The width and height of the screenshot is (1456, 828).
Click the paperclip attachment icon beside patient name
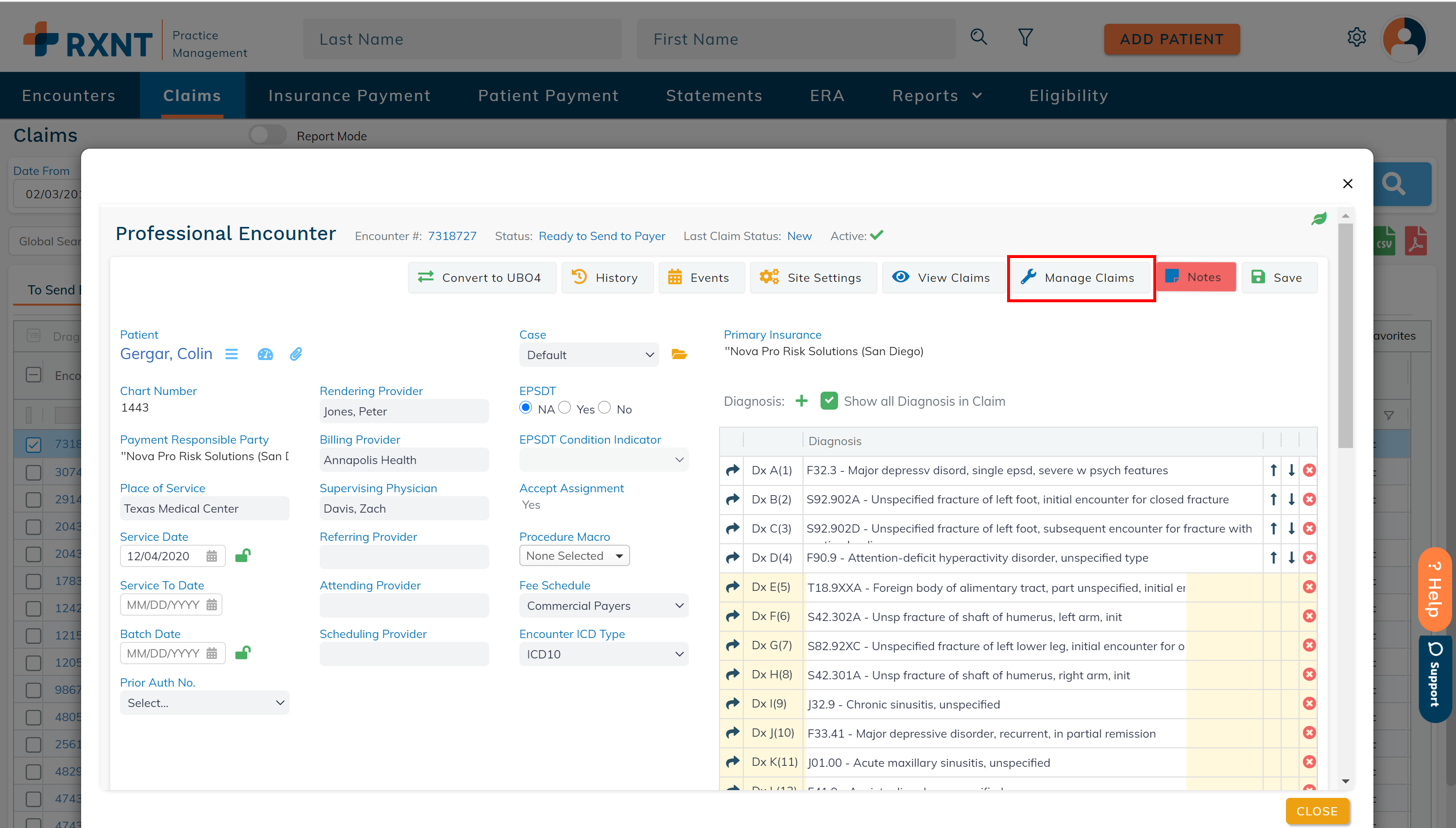[x=296, y=354]
